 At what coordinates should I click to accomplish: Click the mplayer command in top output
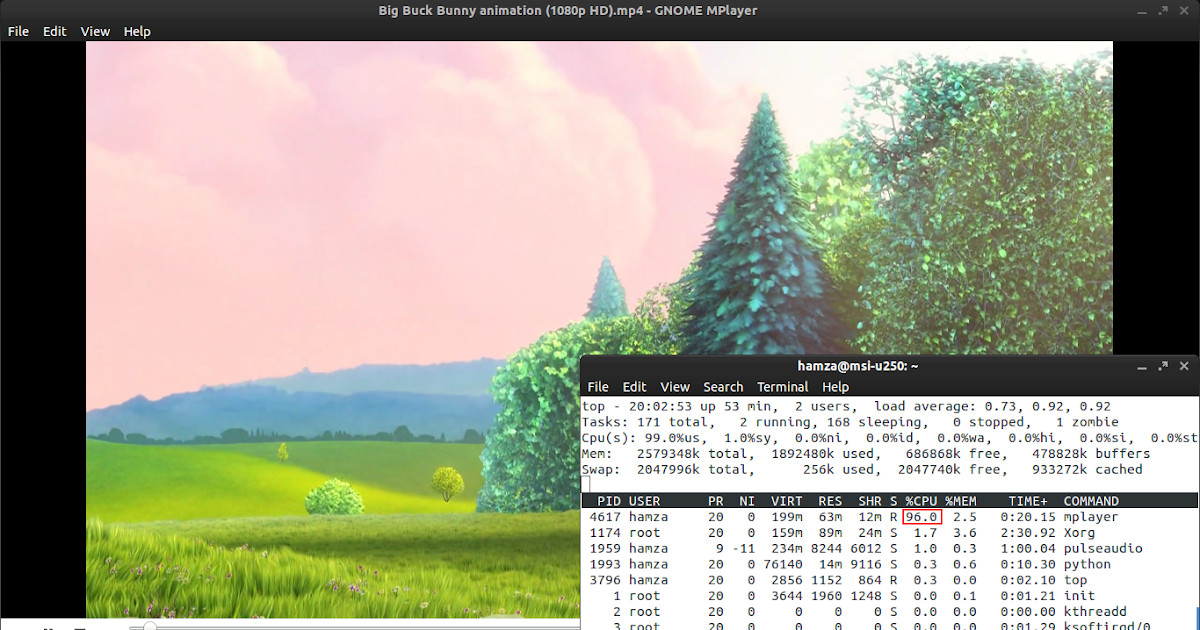point(1090,517)
